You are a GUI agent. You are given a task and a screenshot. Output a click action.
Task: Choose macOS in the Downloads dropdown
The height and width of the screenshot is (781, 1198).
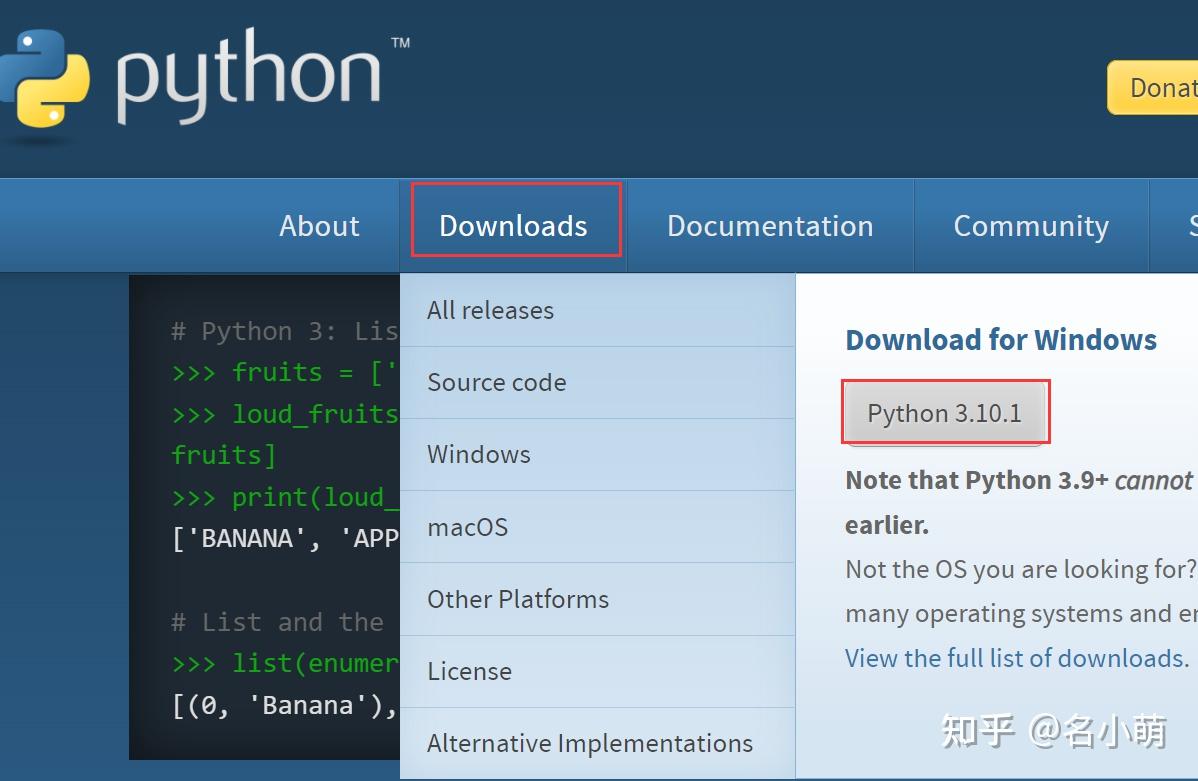click(x=597, y=527)
